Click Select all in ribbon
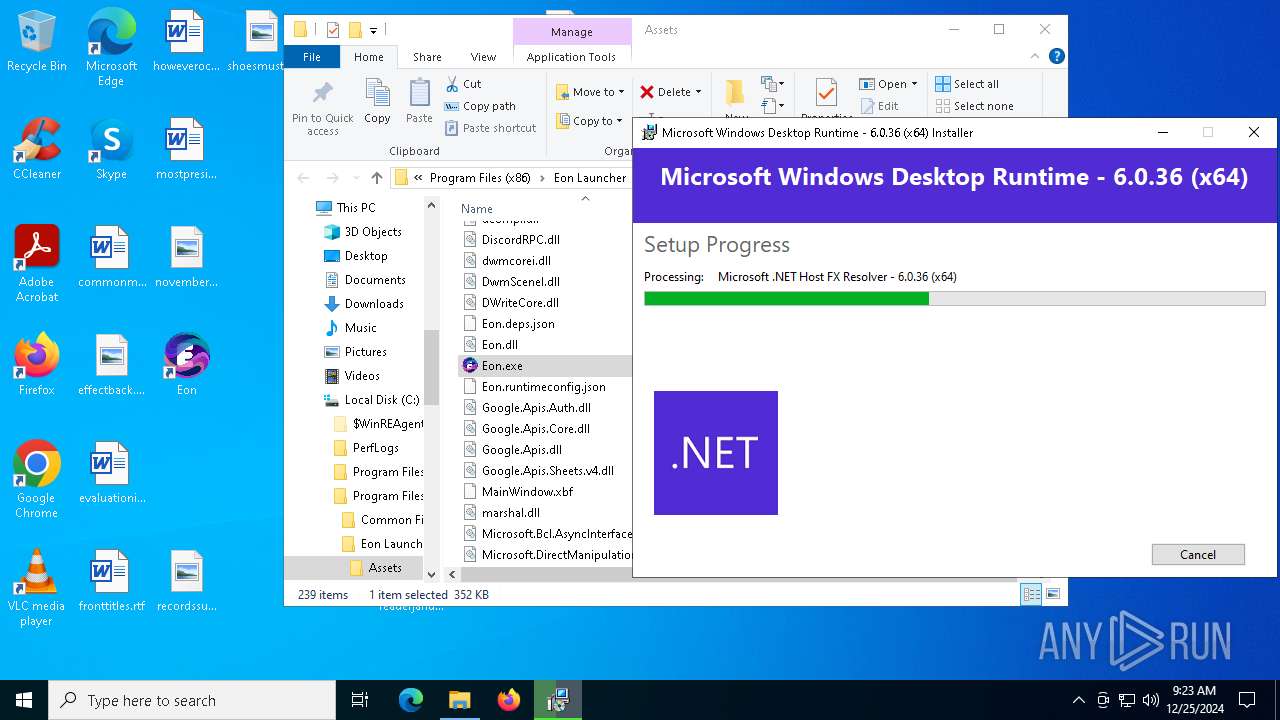 pyautogui.click(x=967, y=84)
